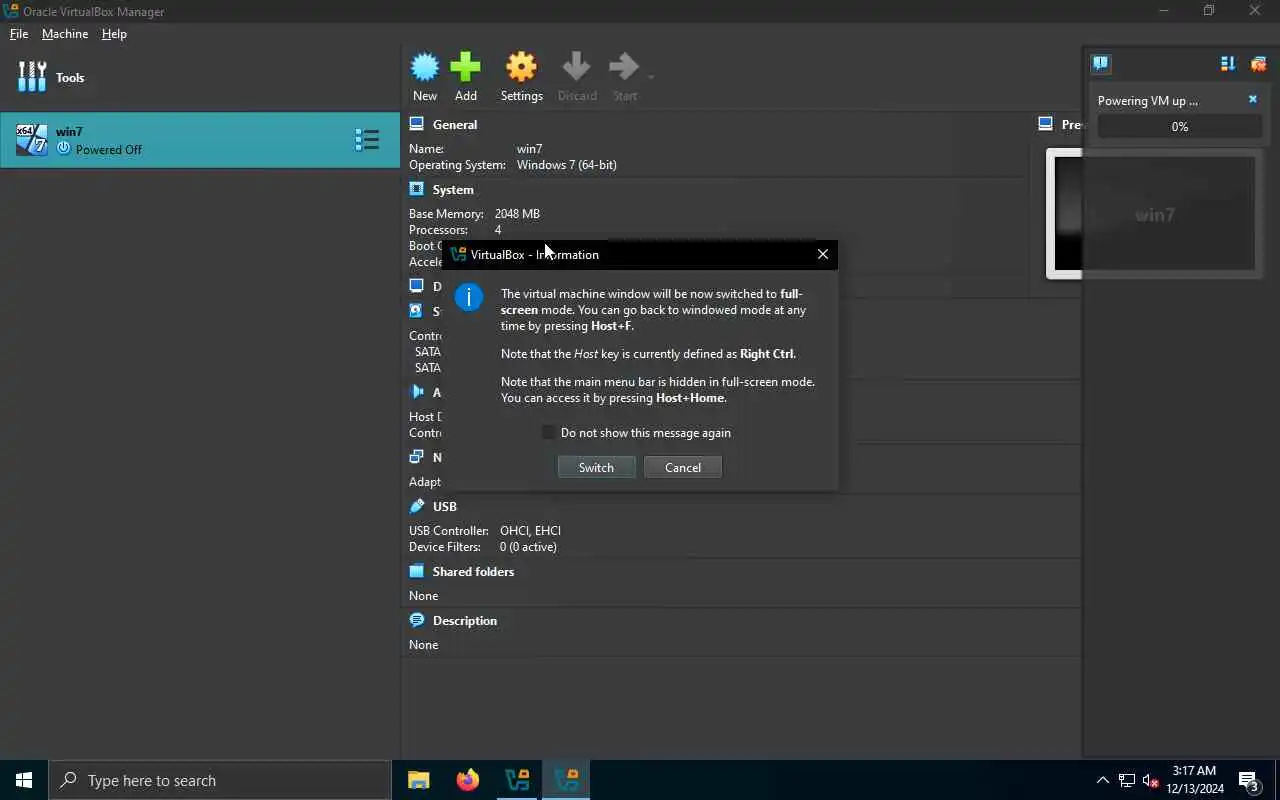
Task: Click the USB section plug icon
Action: point(417,506)
